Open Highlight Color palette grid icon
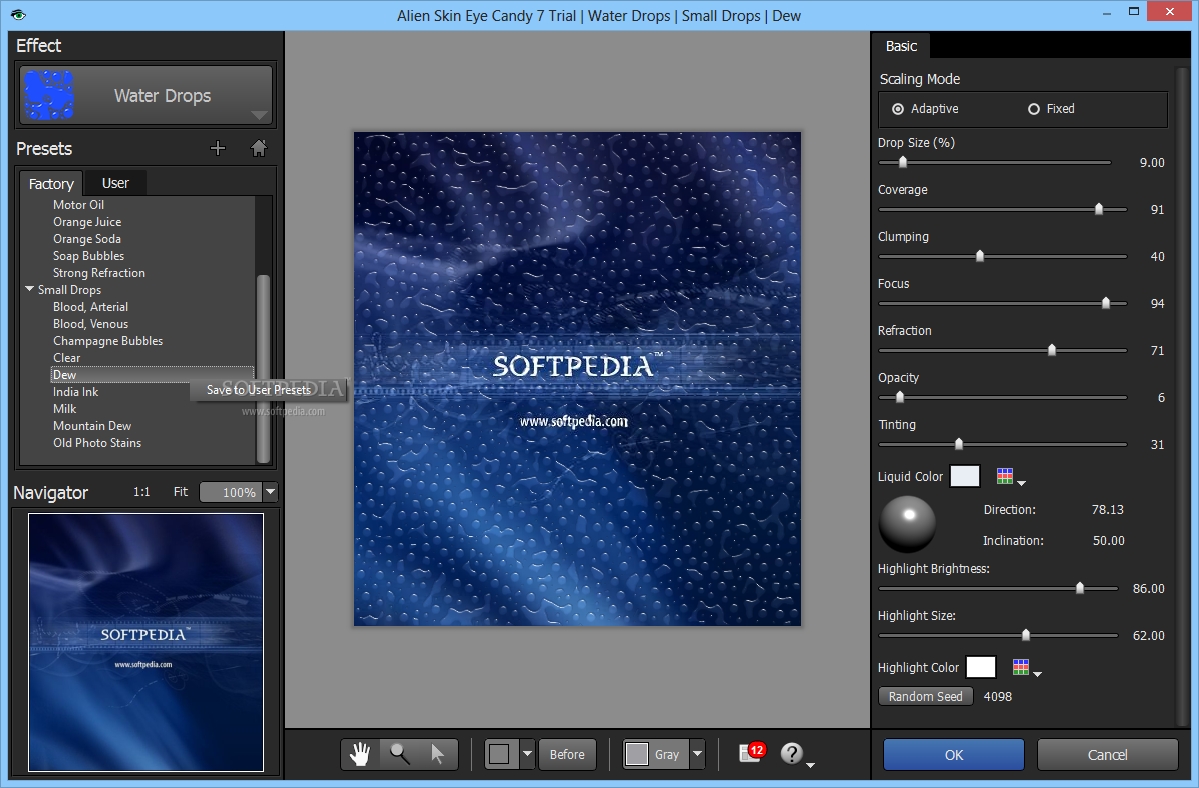The image size is (1199, 788). [1021, 667]
